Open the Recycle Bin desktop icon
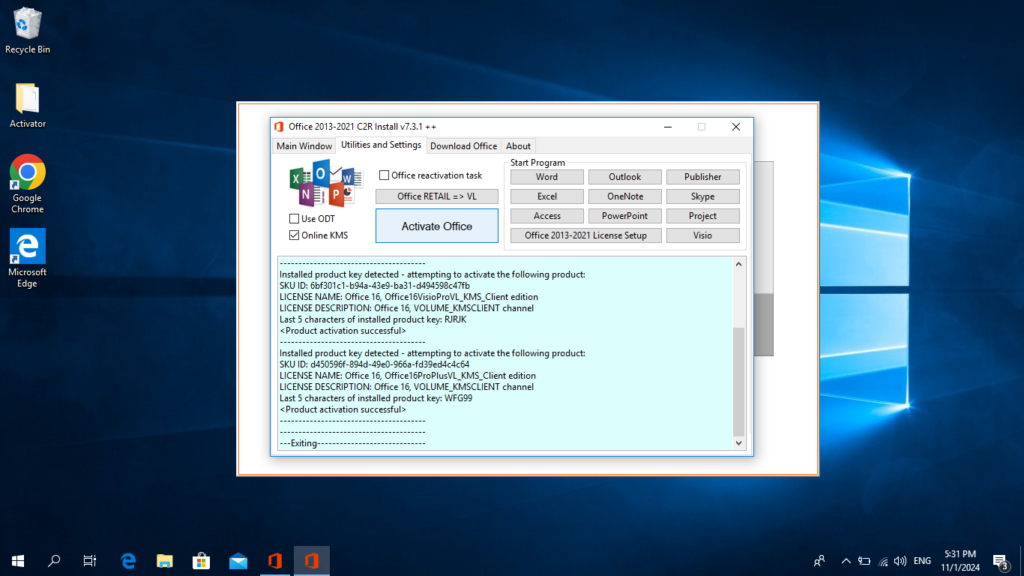This screenshot has width=1024, height=576. pyautogui.click(x=27, y=30)
